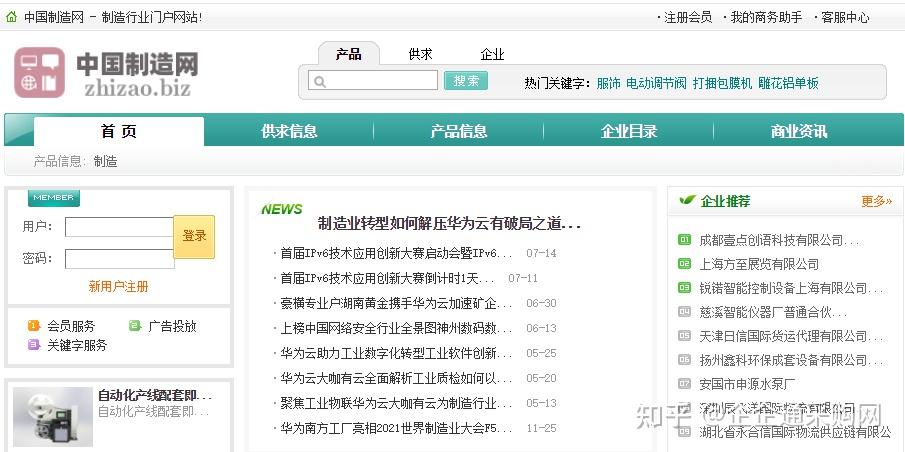Click the 04 badge beside 慈溪智能仪器厂
This screenshot has width=905, height=452.
[x=685, y=312]
